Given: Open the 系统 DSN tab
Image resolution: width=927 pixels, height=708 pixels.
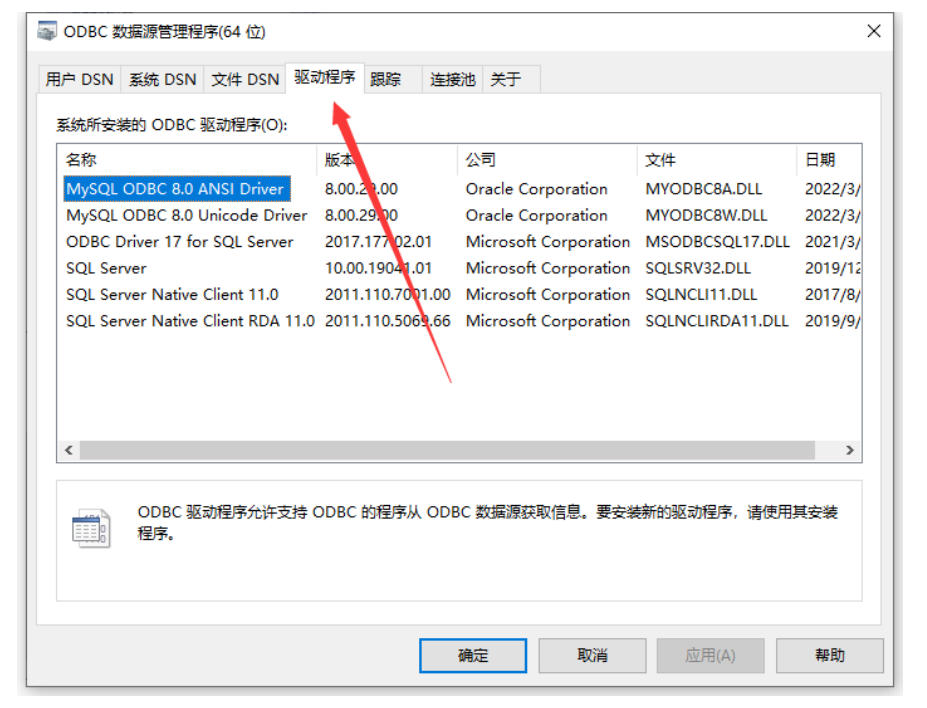Looking at the screenshot, I should point(163,79).
